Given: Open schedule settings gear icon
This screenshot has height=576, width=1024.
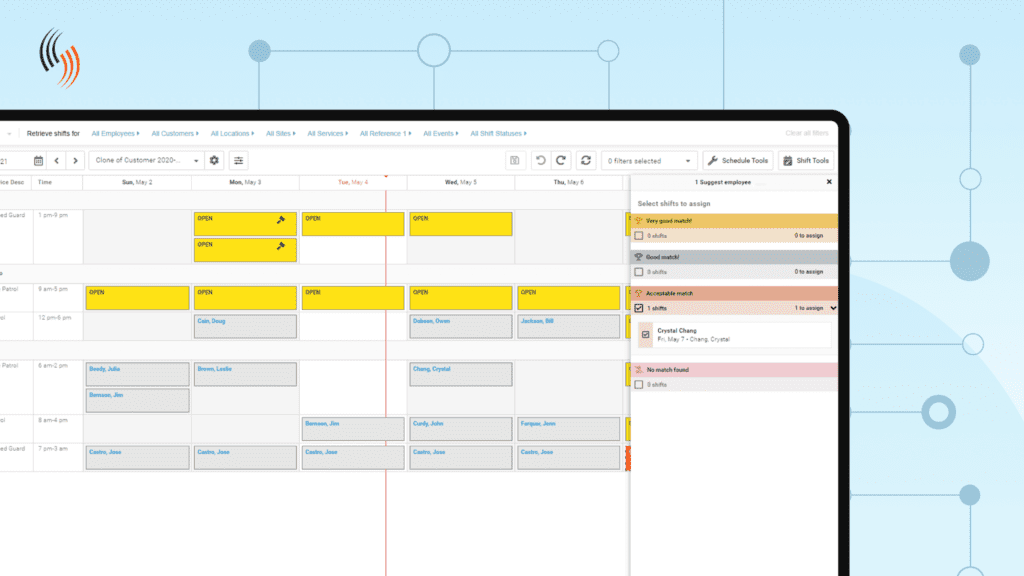Looking at the screenshot, I should click(214, 161).
